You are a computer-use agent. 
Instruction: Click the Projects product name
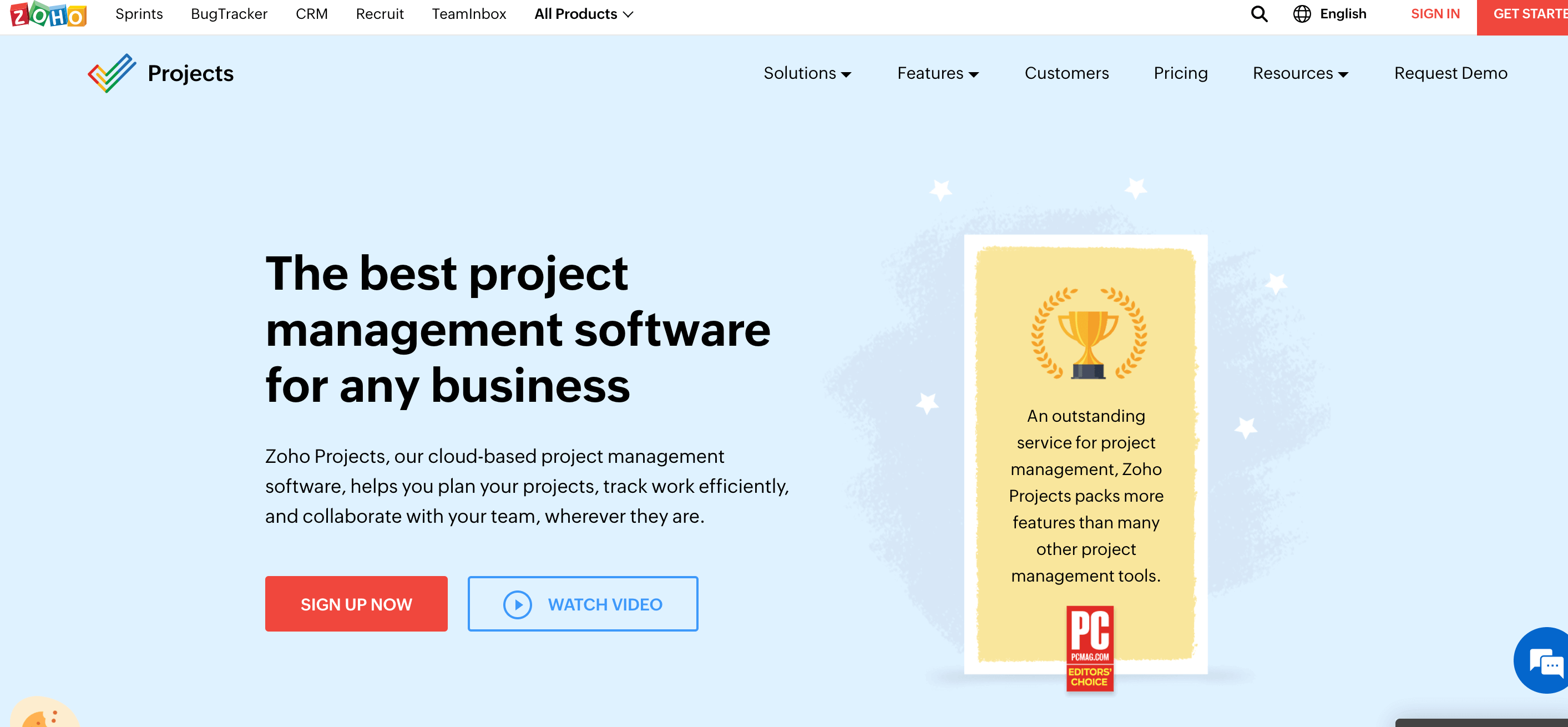click(190, 74)
